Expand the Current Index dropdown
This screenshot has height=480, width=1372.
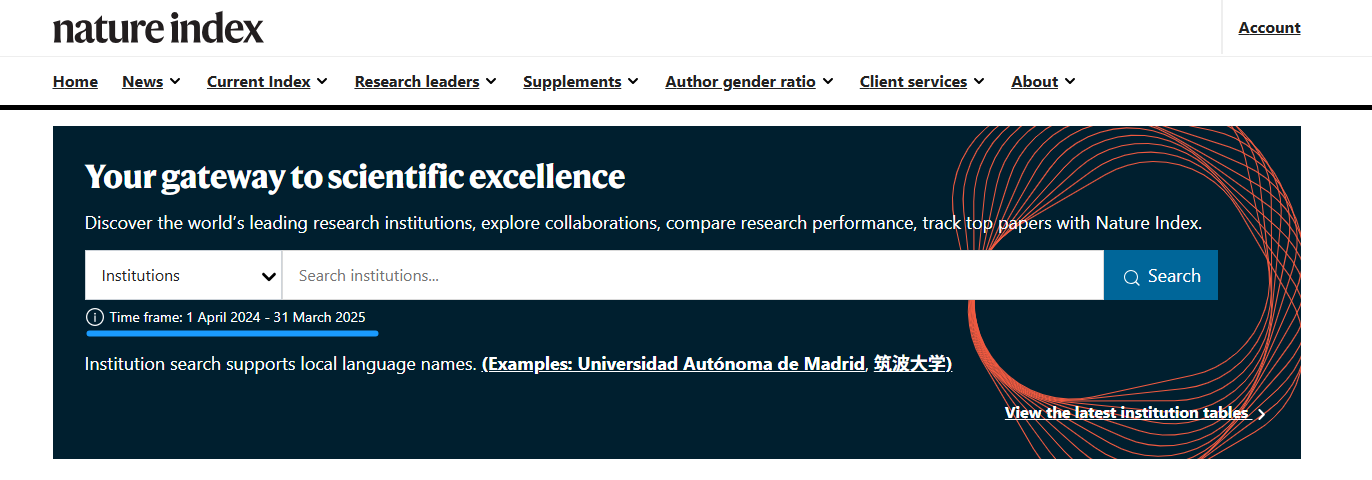point(267,82)
